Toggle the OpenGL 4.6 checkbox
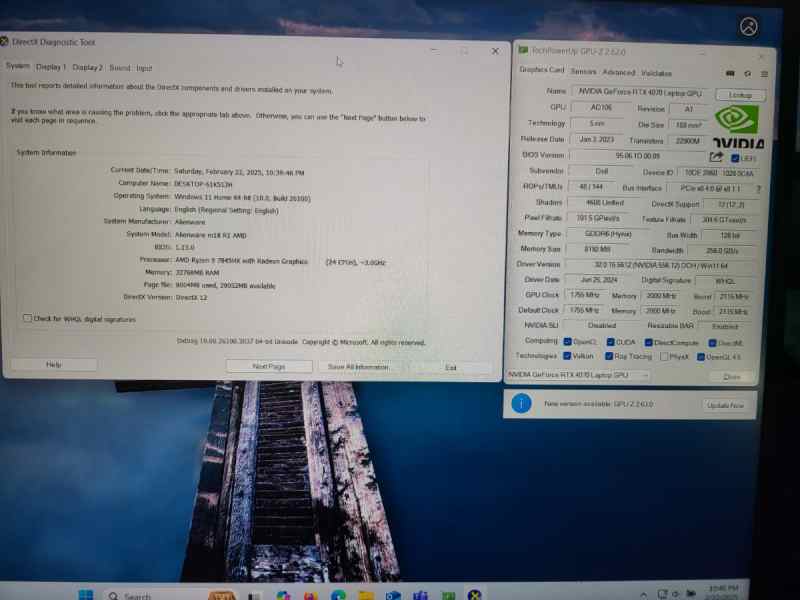 701,357
